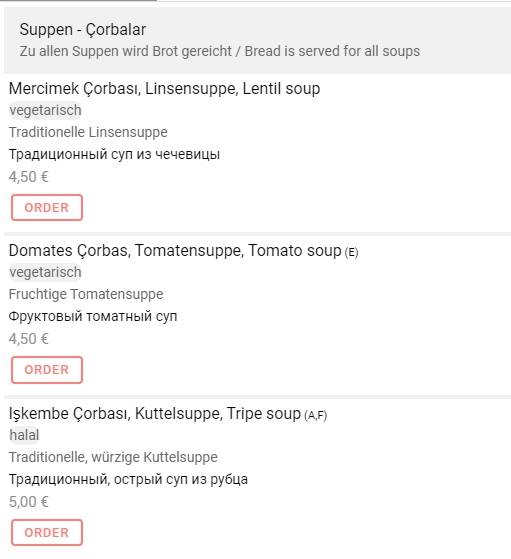Click the allergen marker (E) on tomato soup
Image resolution: width=511 pixels, height=559 pixels.
[x=351, y=252]
